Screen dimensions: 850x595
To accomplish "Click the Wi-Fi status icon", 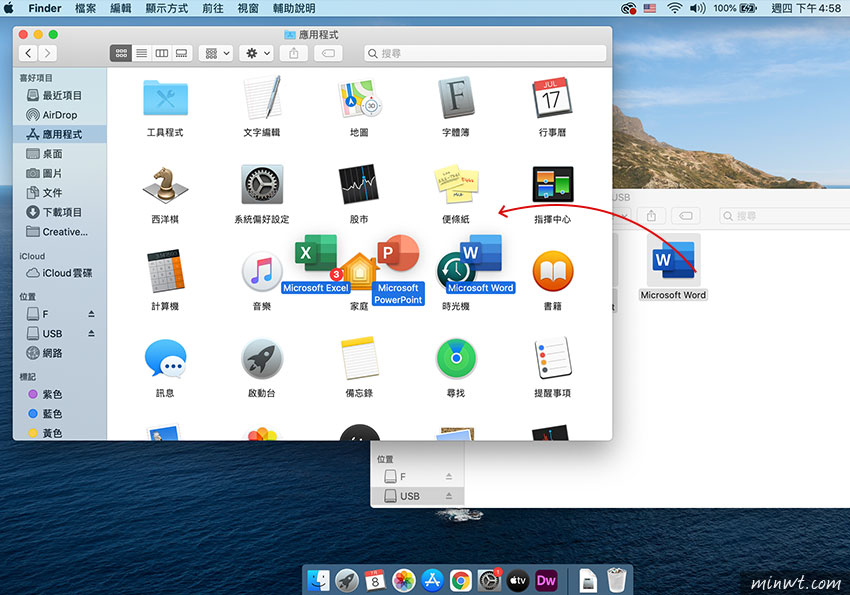I will [674, 8].
